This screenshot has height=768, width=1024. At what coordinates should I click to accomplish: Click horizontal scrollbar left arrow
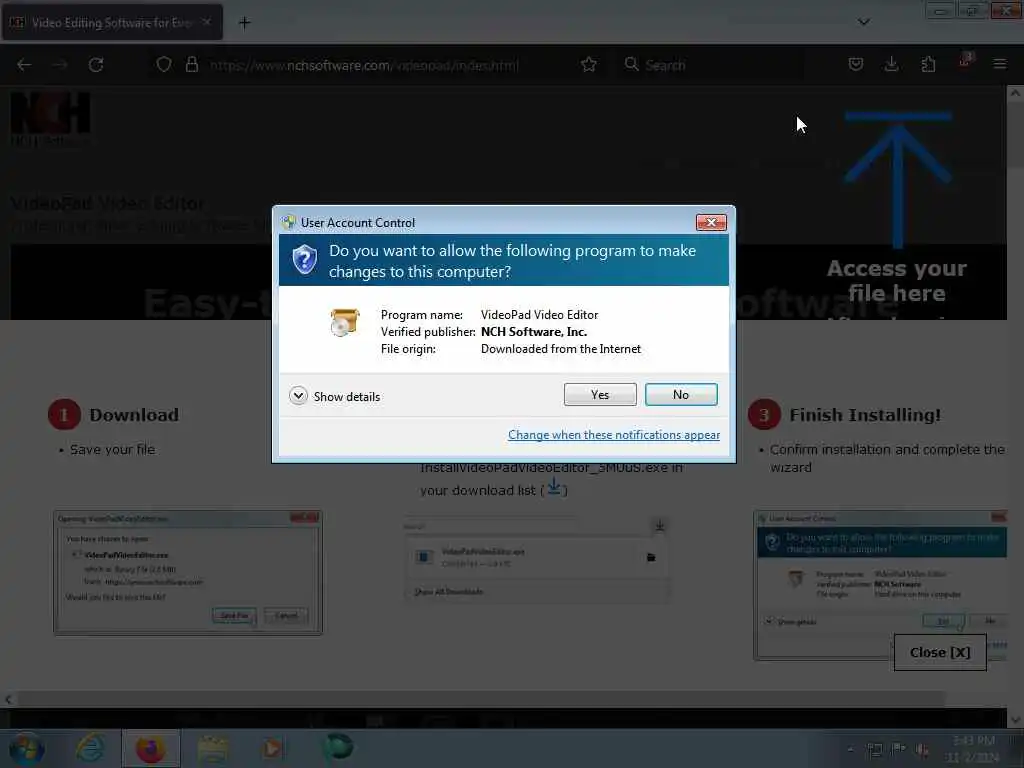pos(8,699)
